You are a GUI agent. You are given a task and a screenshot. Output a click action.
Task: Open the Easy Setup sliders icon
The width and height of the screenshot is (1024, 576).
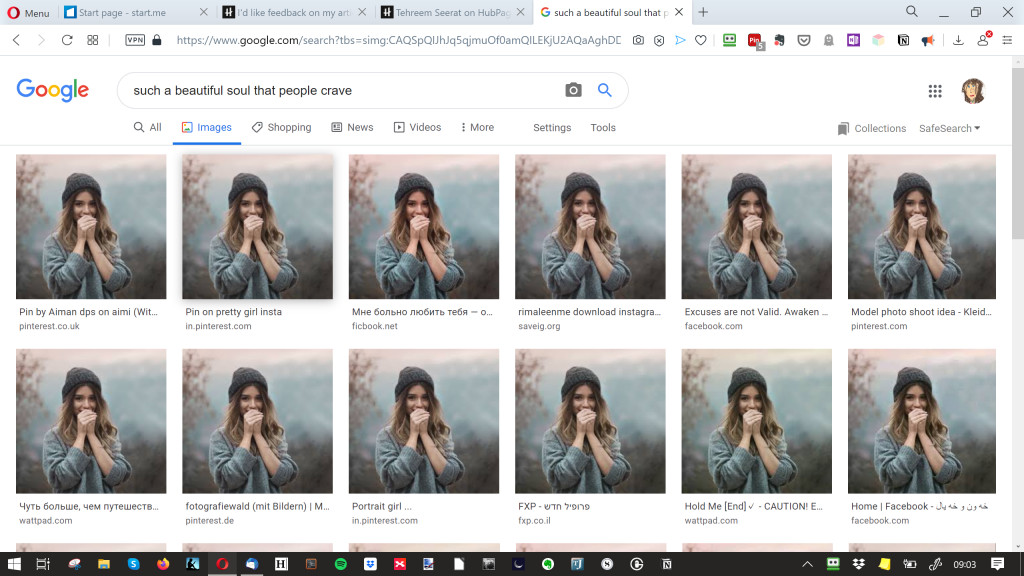(1008, 40)
